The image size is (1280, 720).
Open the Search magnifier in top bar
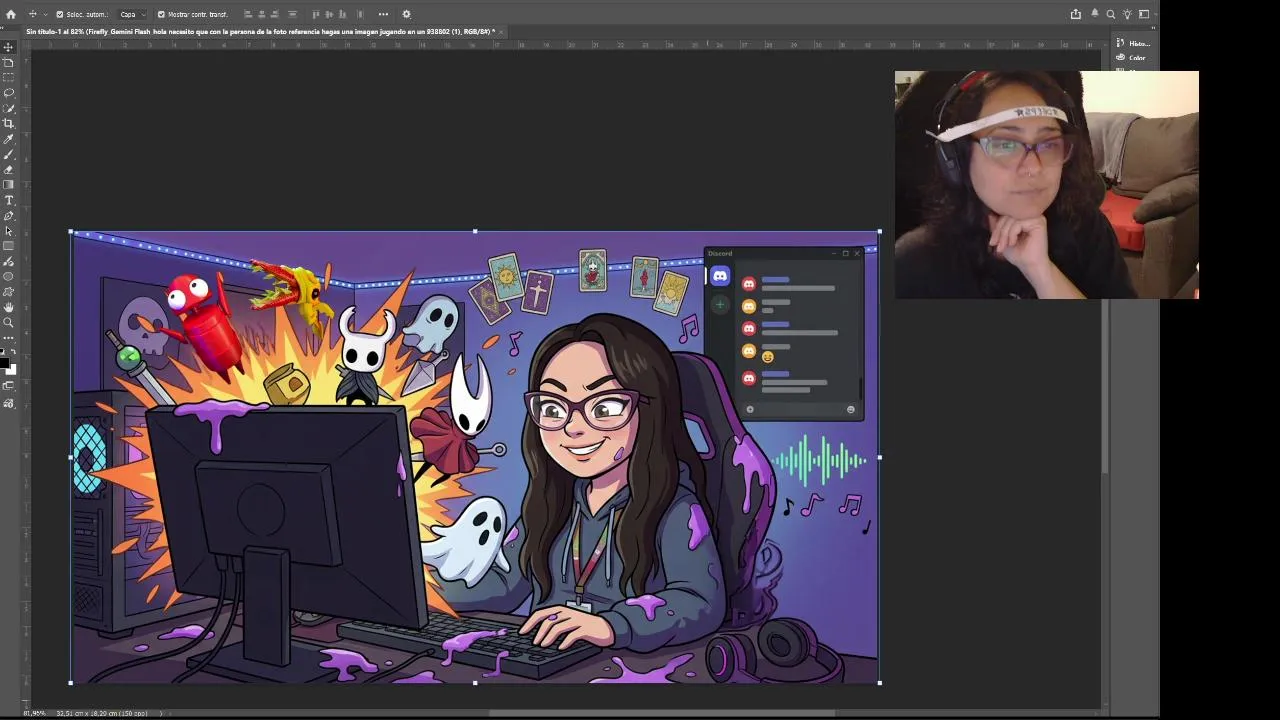pos(1111,14)
